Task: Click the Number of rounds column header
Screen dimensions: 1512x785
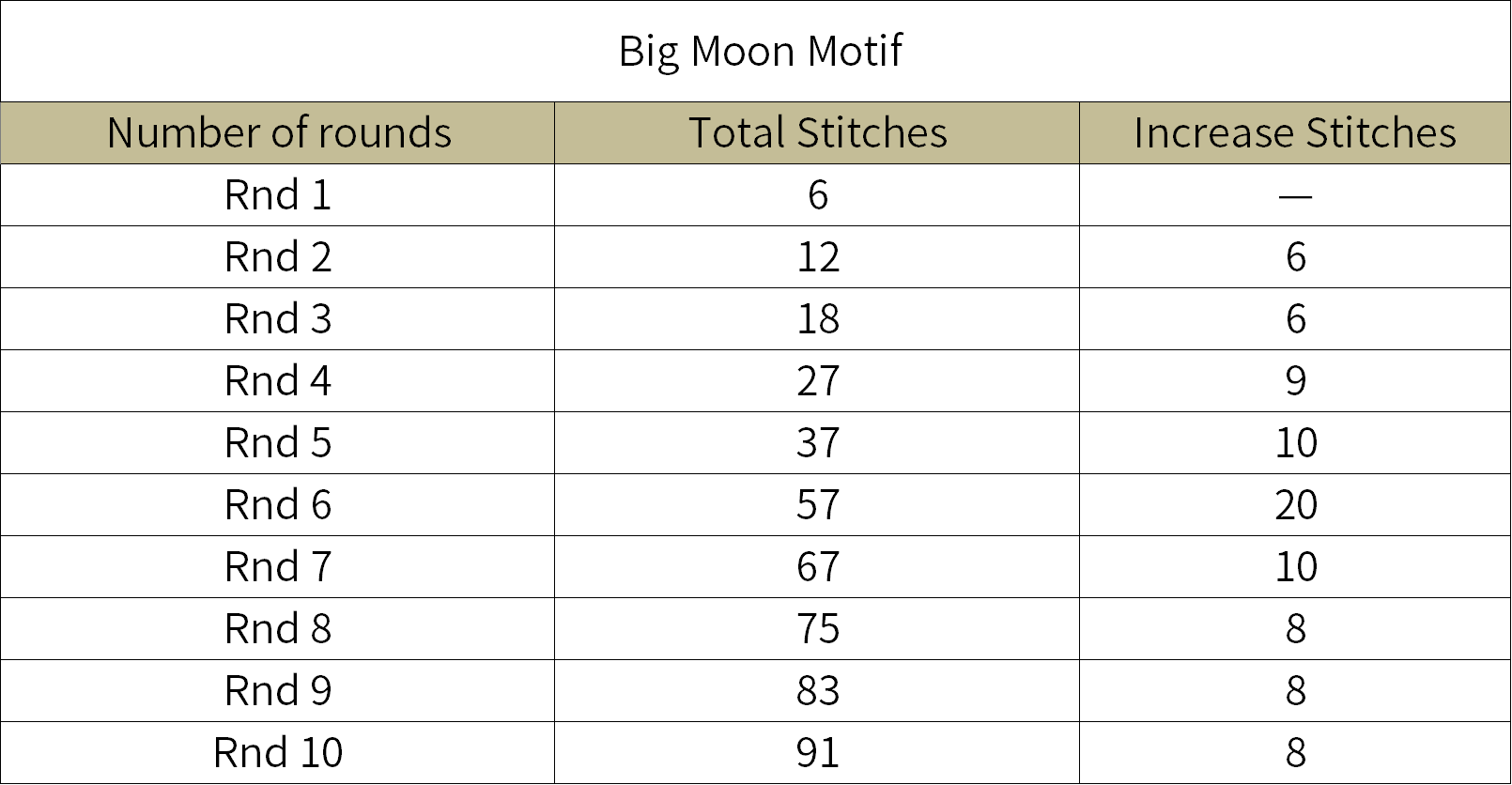Action: (278, 132)
